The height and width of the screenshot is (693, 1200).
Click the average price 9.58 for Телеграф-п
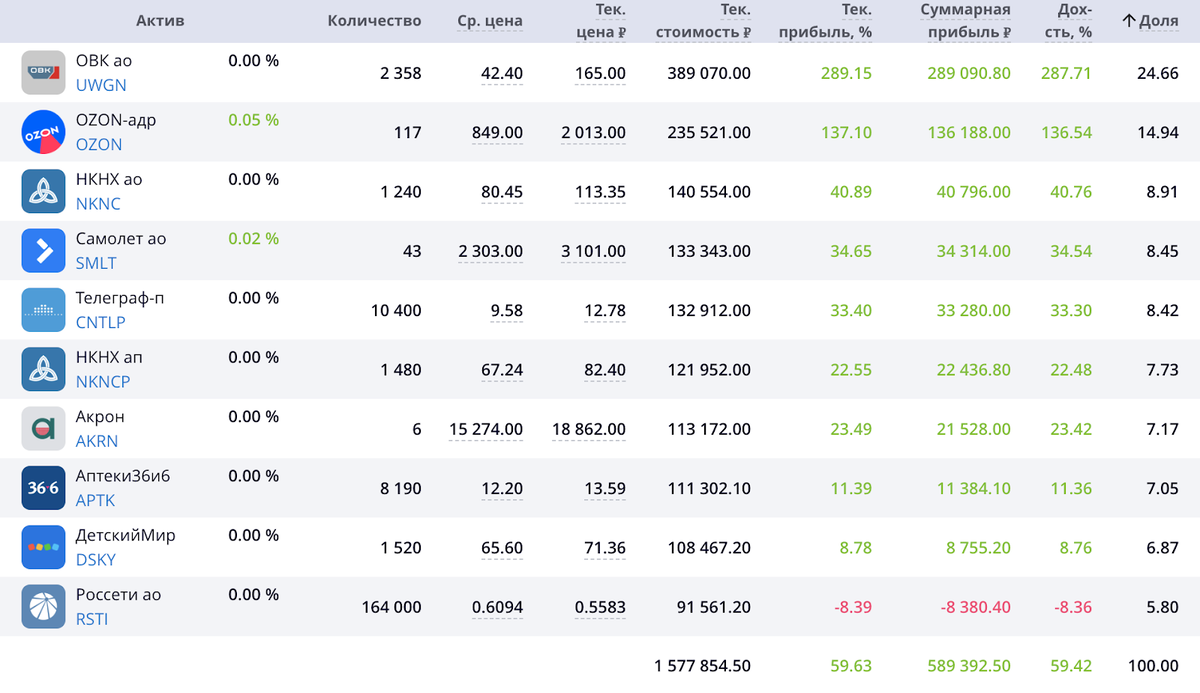click(507, 310)
